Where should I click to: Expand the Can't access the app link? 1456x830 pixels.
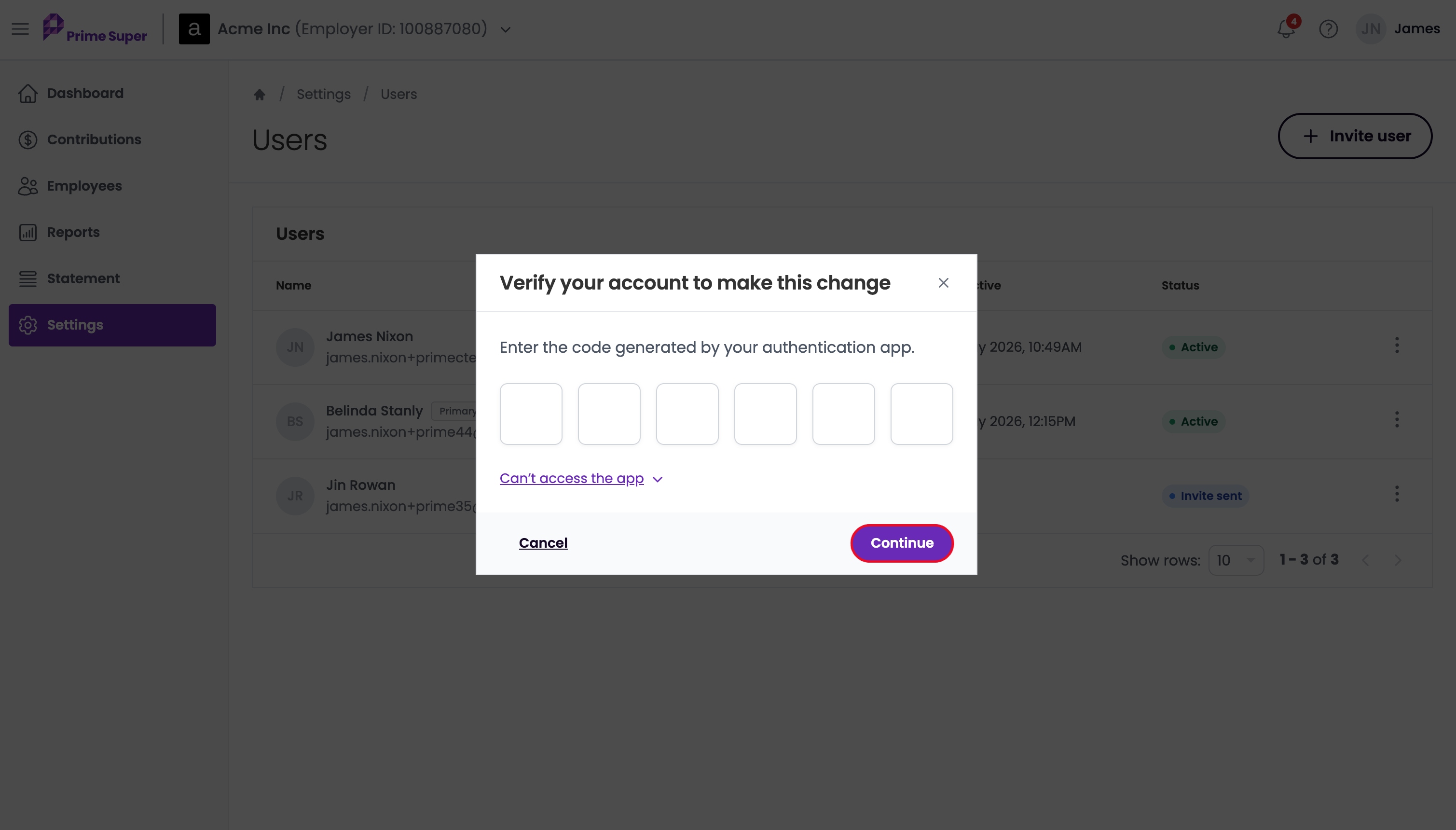pos(581,478)
